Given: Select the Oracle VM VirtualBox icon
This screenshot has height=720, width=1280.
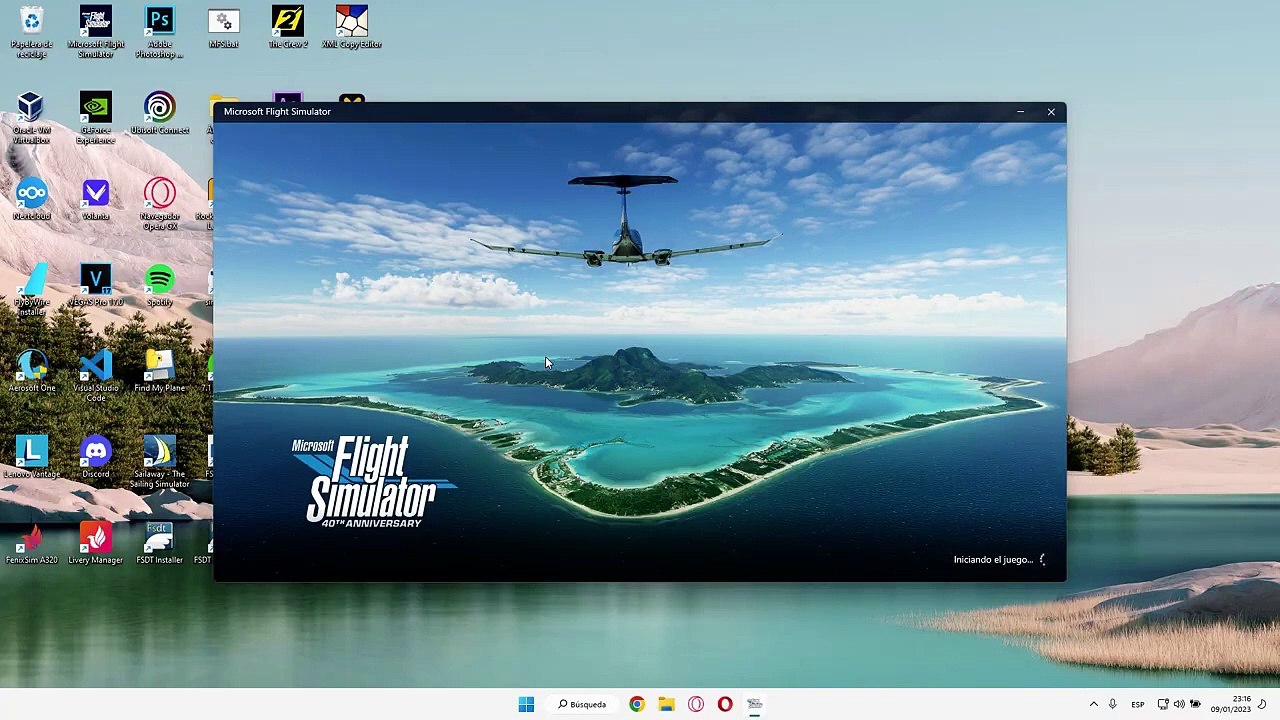Looking at the screenshot, I should [32, 118].
